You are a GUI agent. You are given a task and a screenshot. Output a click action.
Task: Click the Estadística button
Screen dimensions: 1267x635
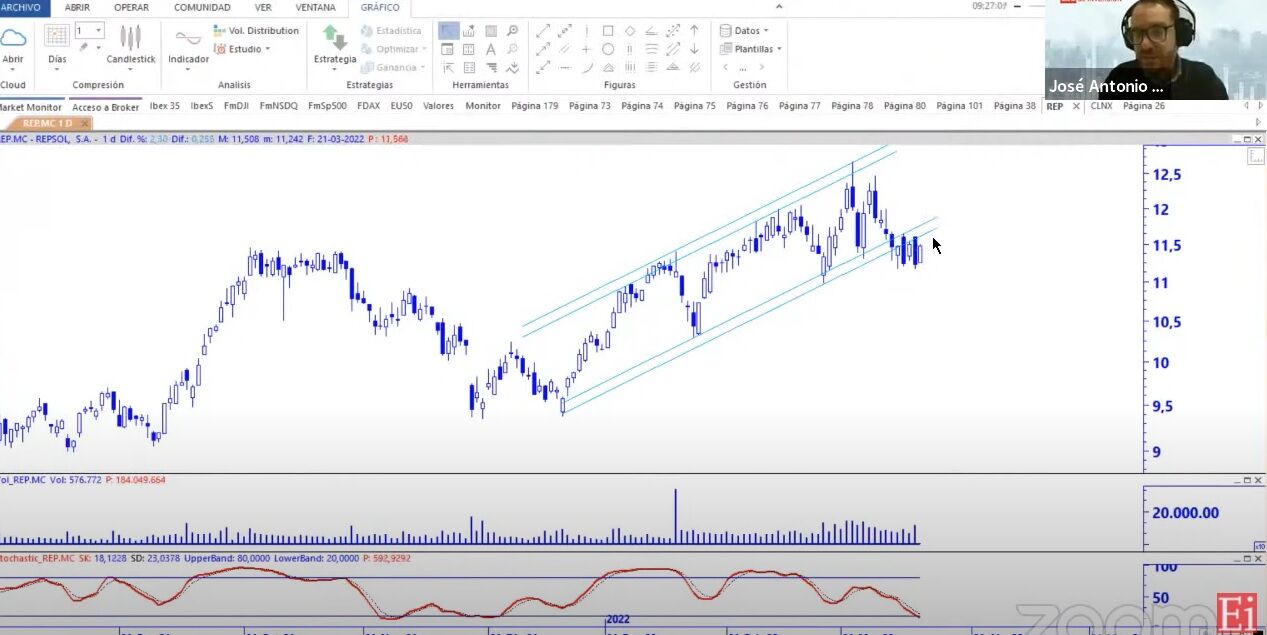coord(391,31)
